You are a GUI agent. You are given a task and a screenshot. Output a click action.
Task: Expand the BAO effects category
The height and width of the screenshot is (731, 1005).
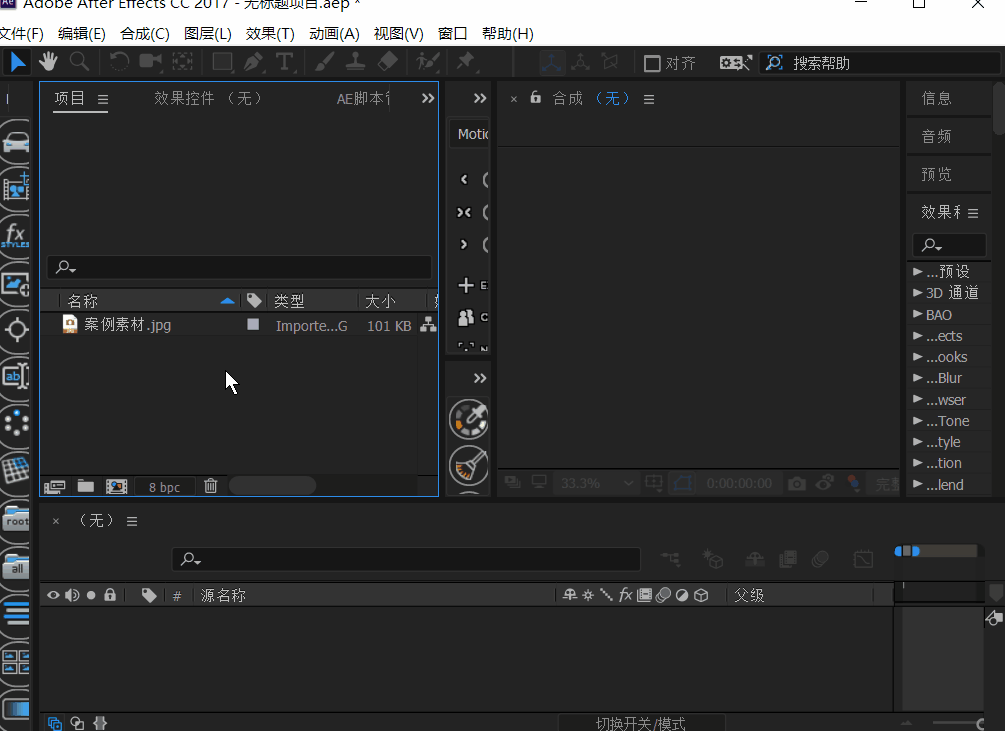(918, 314)
